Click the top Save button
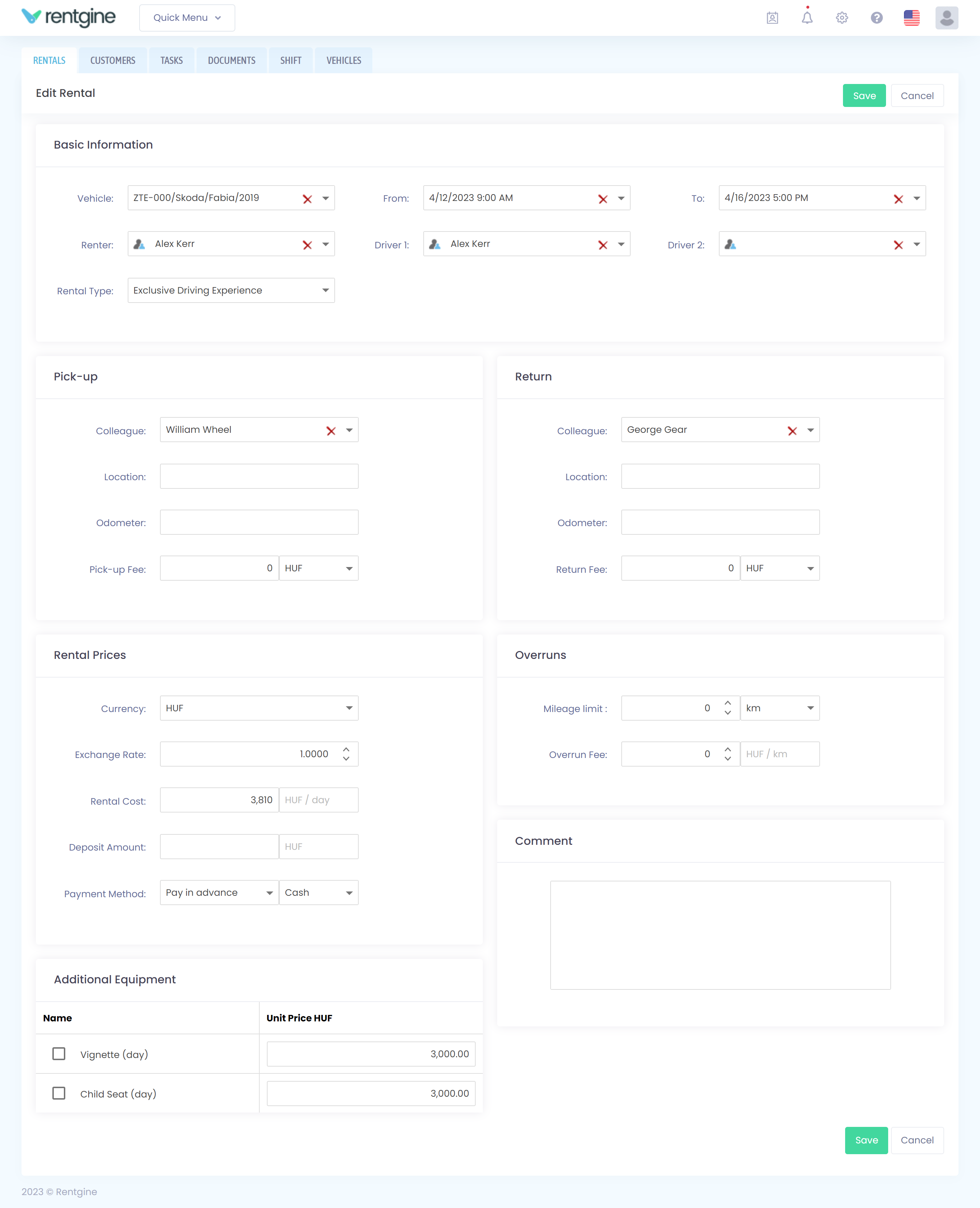This screenshot has height=1208, width=980. tap(864, 96)
